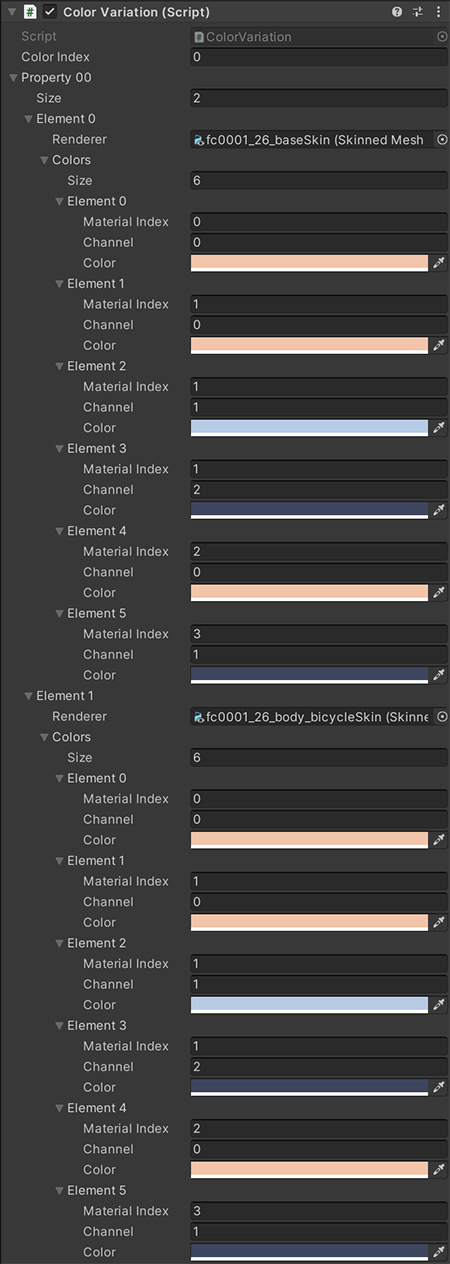The height and width of the screenshot is (1264, 450).
Task: Open the peach color swatch of baseSkin Element 0
Action: point(309,263)
